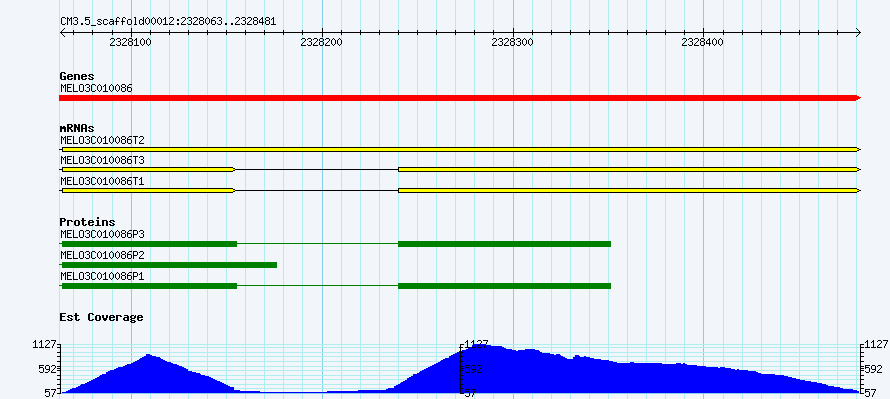Select the second segment of protein MELO3C010086P1
Viewport: 890px width, 399px height.
click(505, 286)
